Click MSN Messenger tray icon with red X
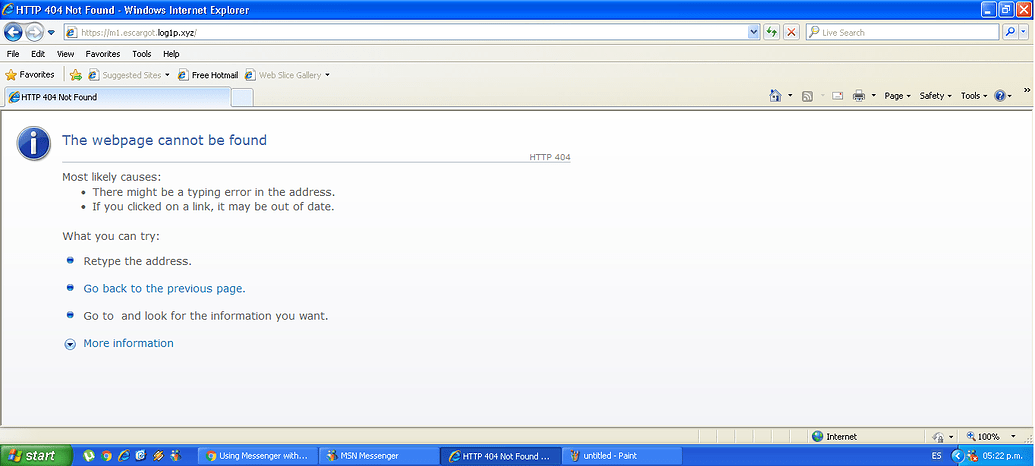This screenshot has height=466, width=1035. (972, 455)
